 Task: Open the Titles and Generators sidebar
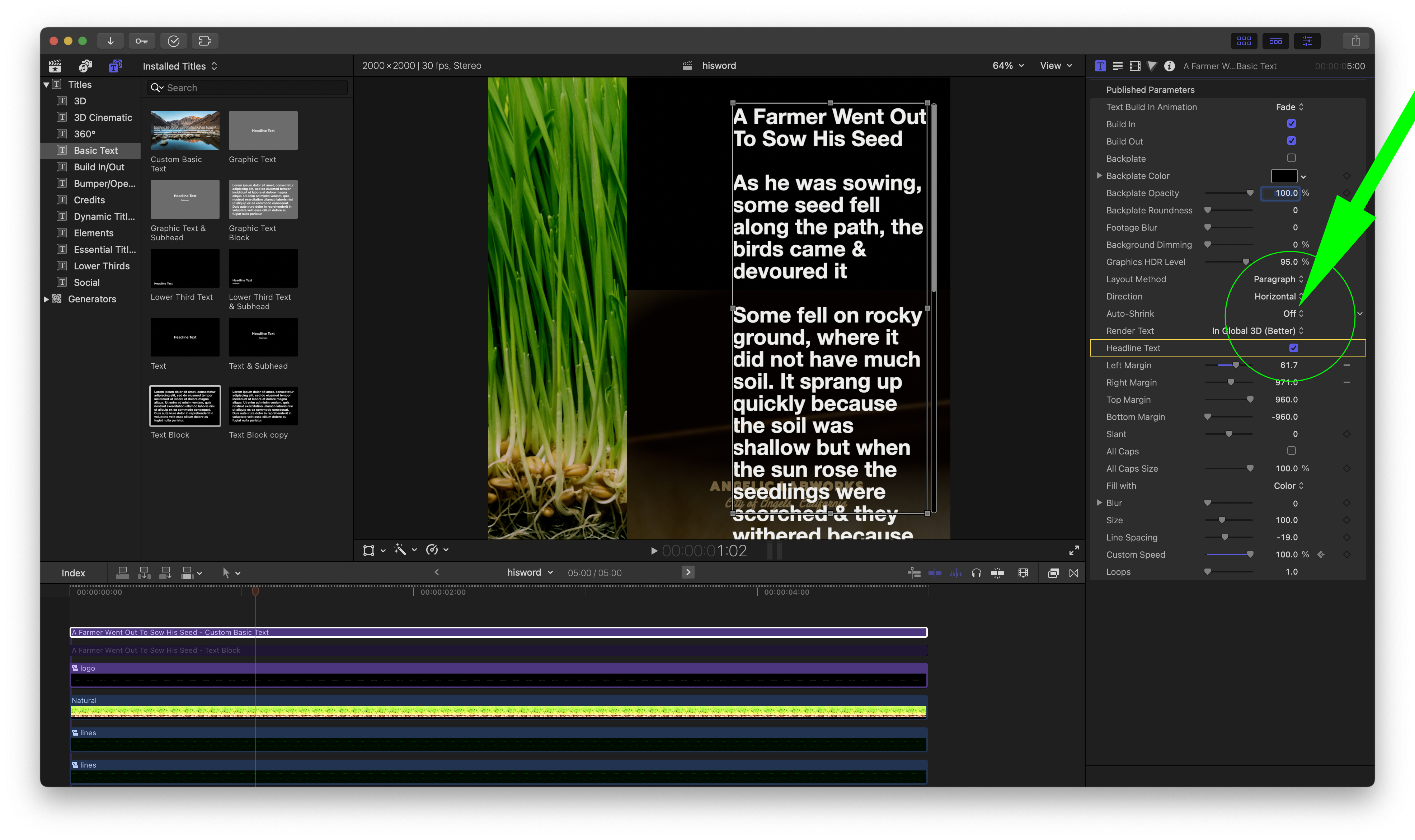pyautogui.click(x=115, y=66)
